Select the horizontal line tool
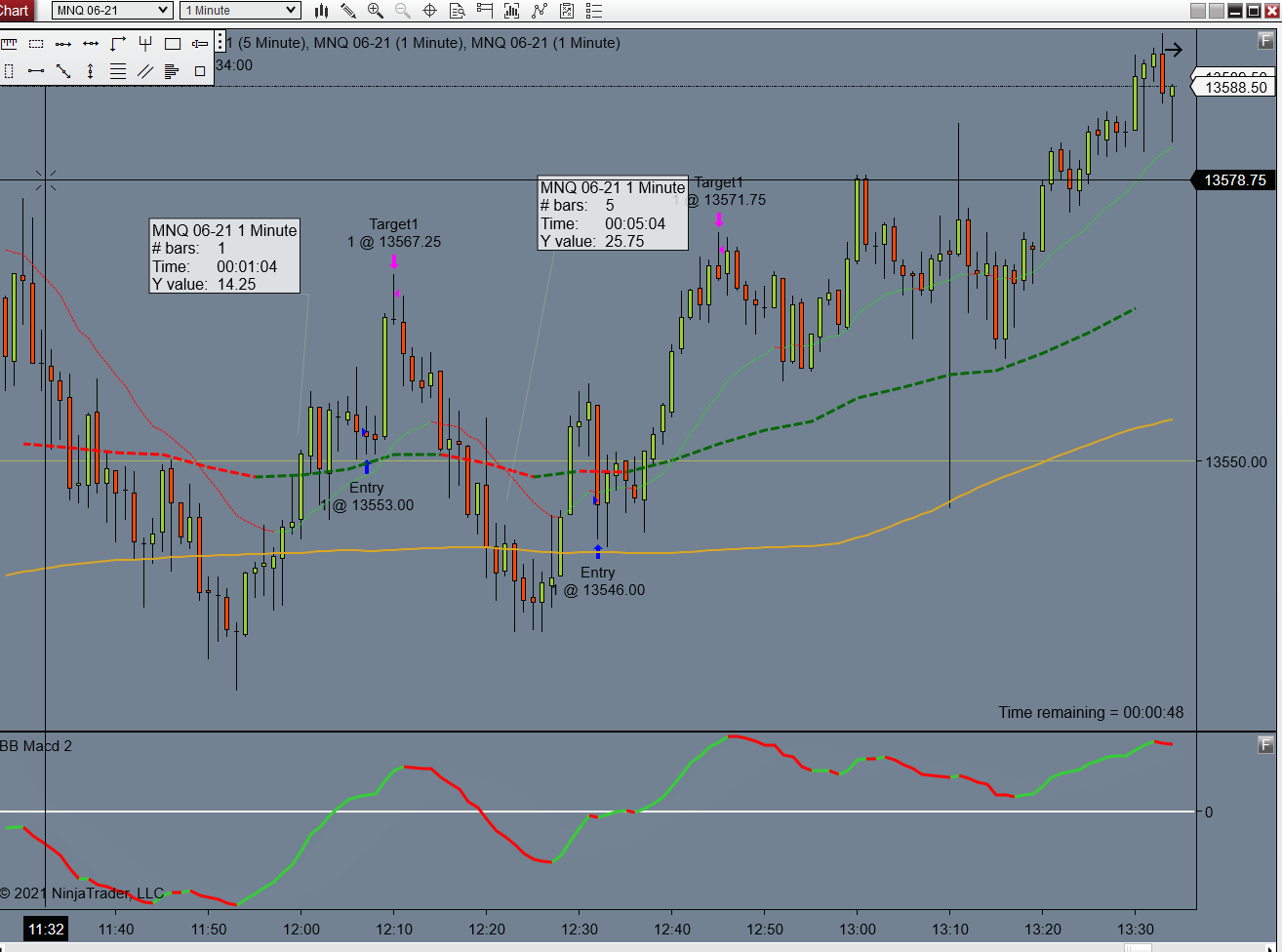1282x952 pixels. click(x=36, y=71)
